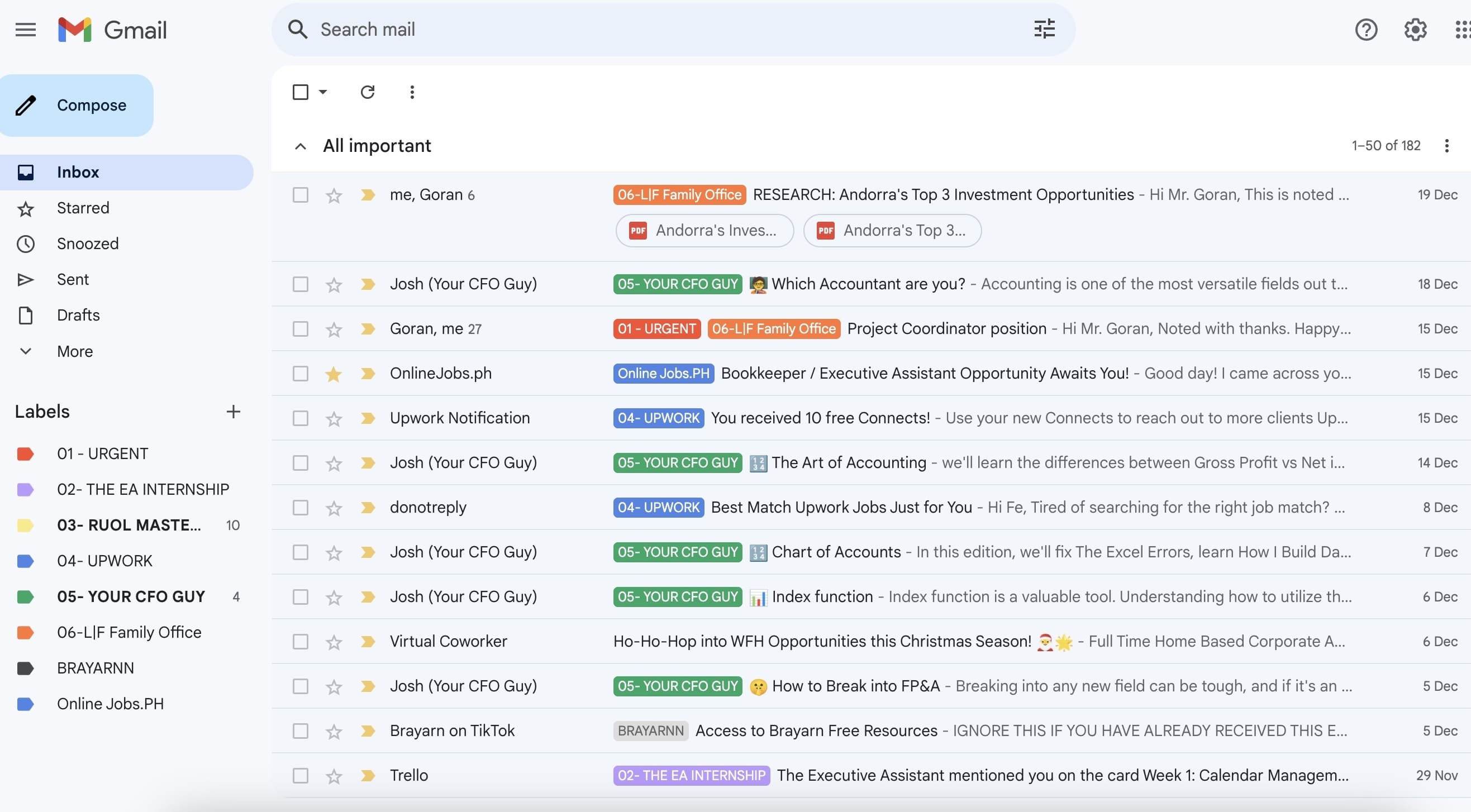Select the Art of Accounting email checkbox

coord(301,463)
